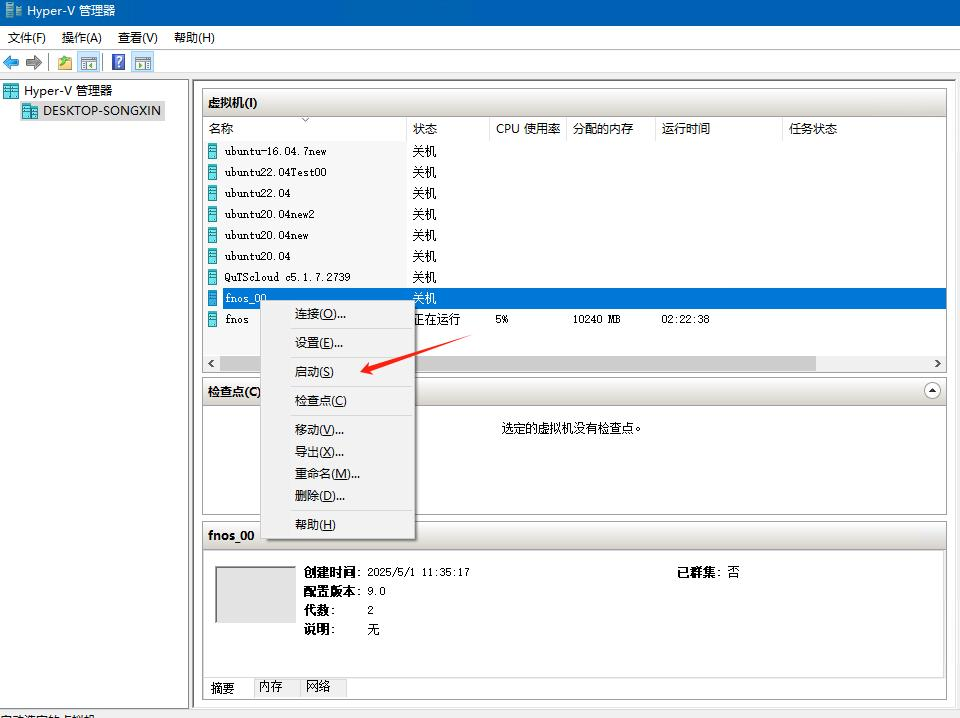Sort by the 名称 column header
This screenshot has height=718, width=960.
(305, 129)
